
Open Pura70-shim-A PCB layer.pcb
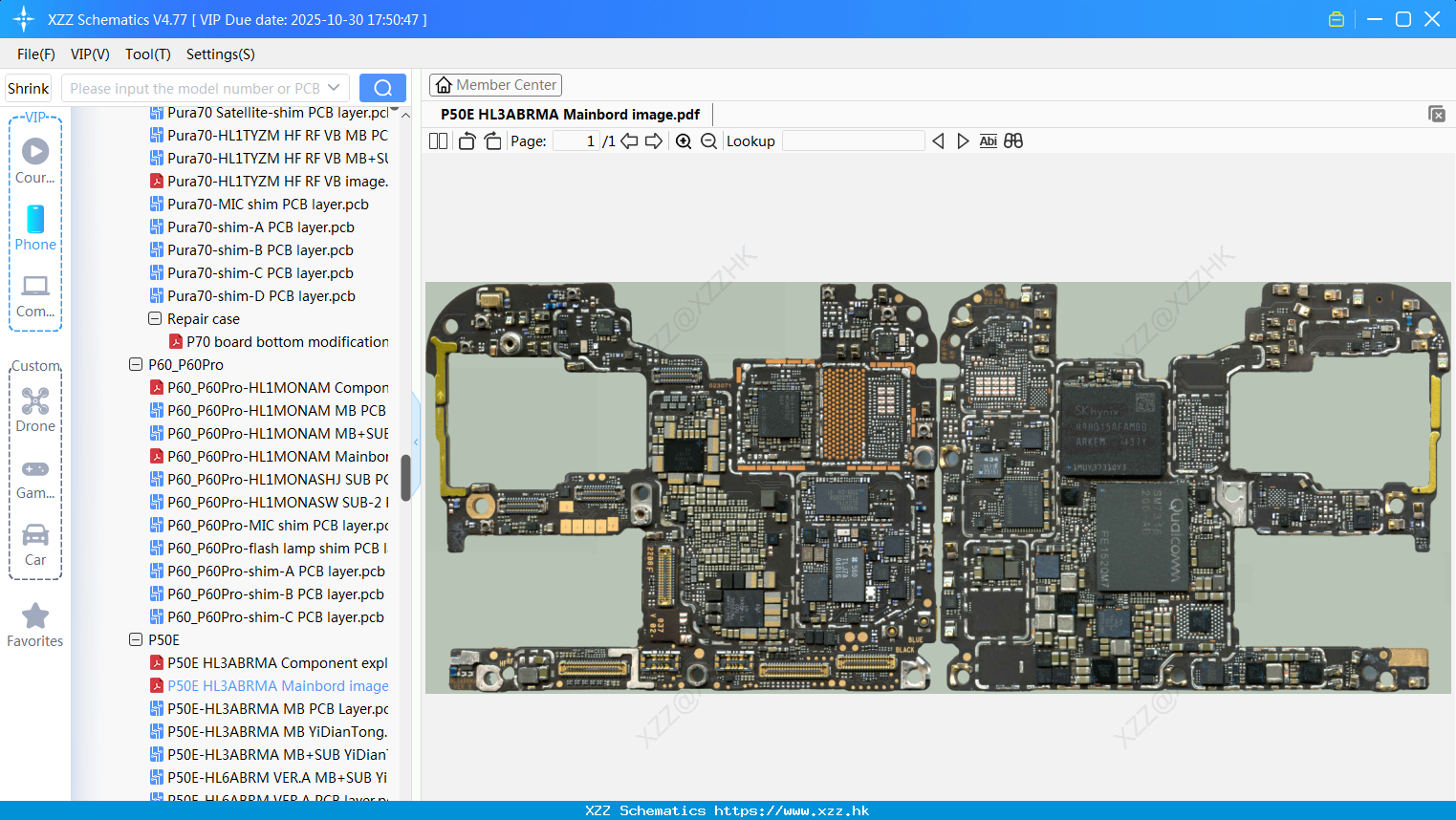click(x=252, y=227)
